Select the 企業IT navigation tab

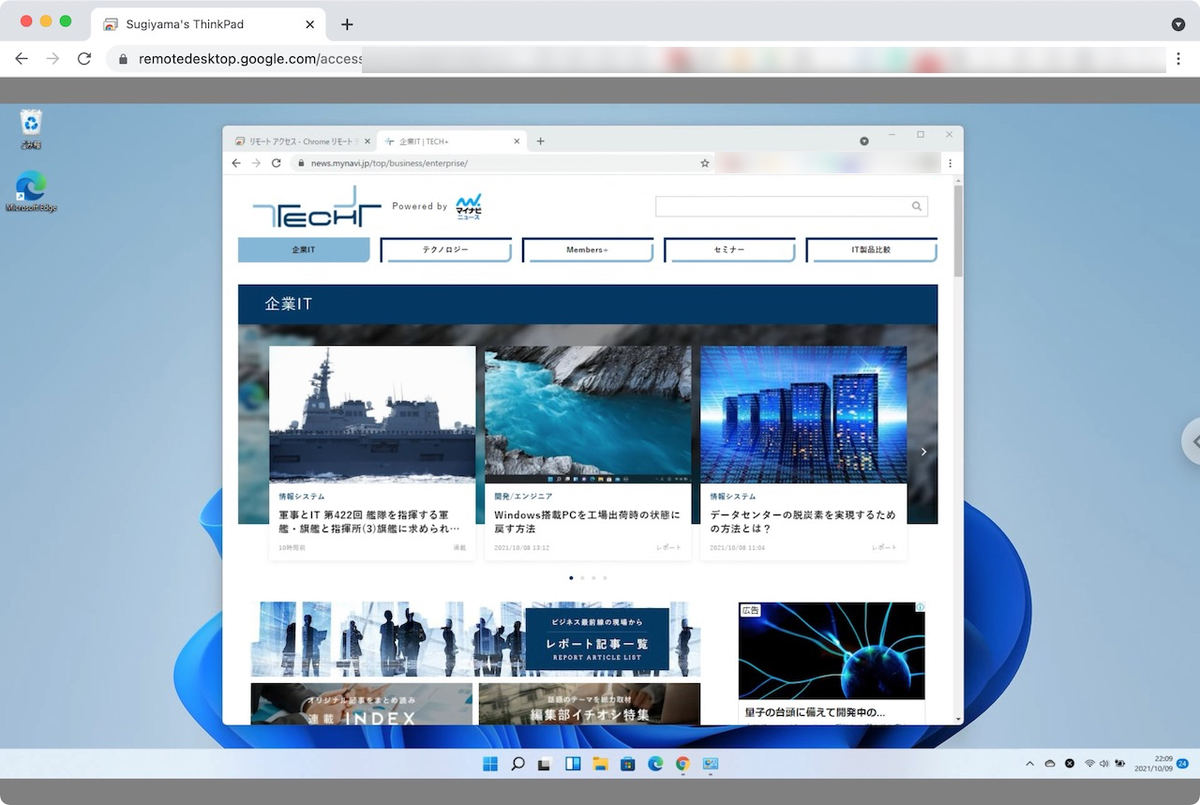coord(304,250)
